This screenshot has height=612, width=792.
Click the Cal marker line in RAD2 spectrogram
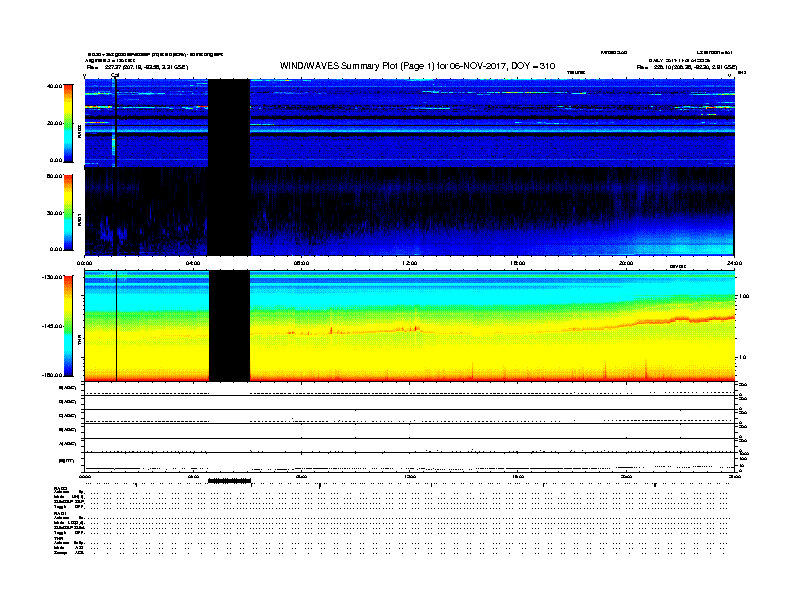(116, 123)
